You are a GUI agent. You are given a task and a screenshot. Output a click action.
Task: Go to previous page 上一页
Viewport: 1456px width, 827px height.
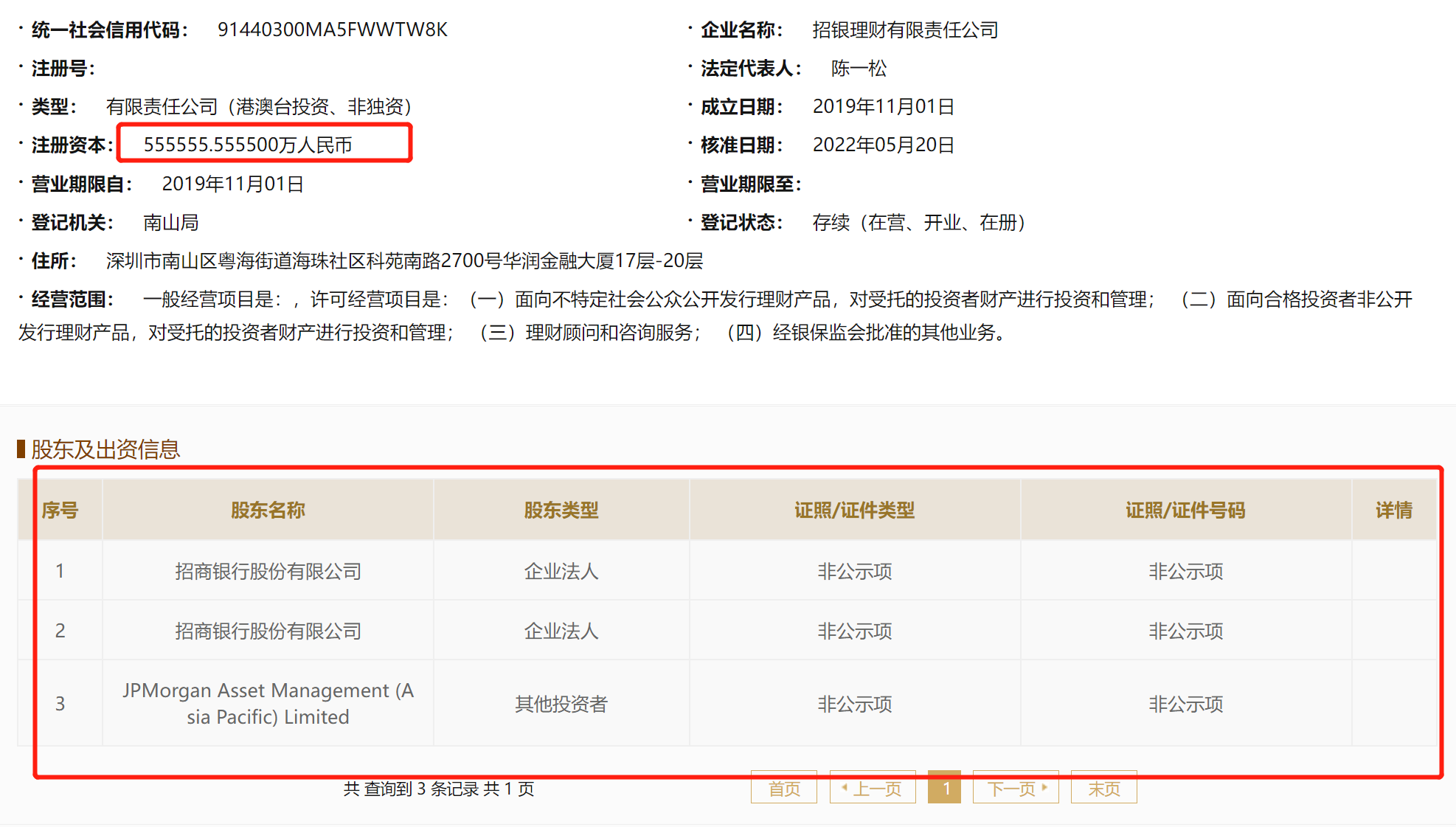[873, 789]
